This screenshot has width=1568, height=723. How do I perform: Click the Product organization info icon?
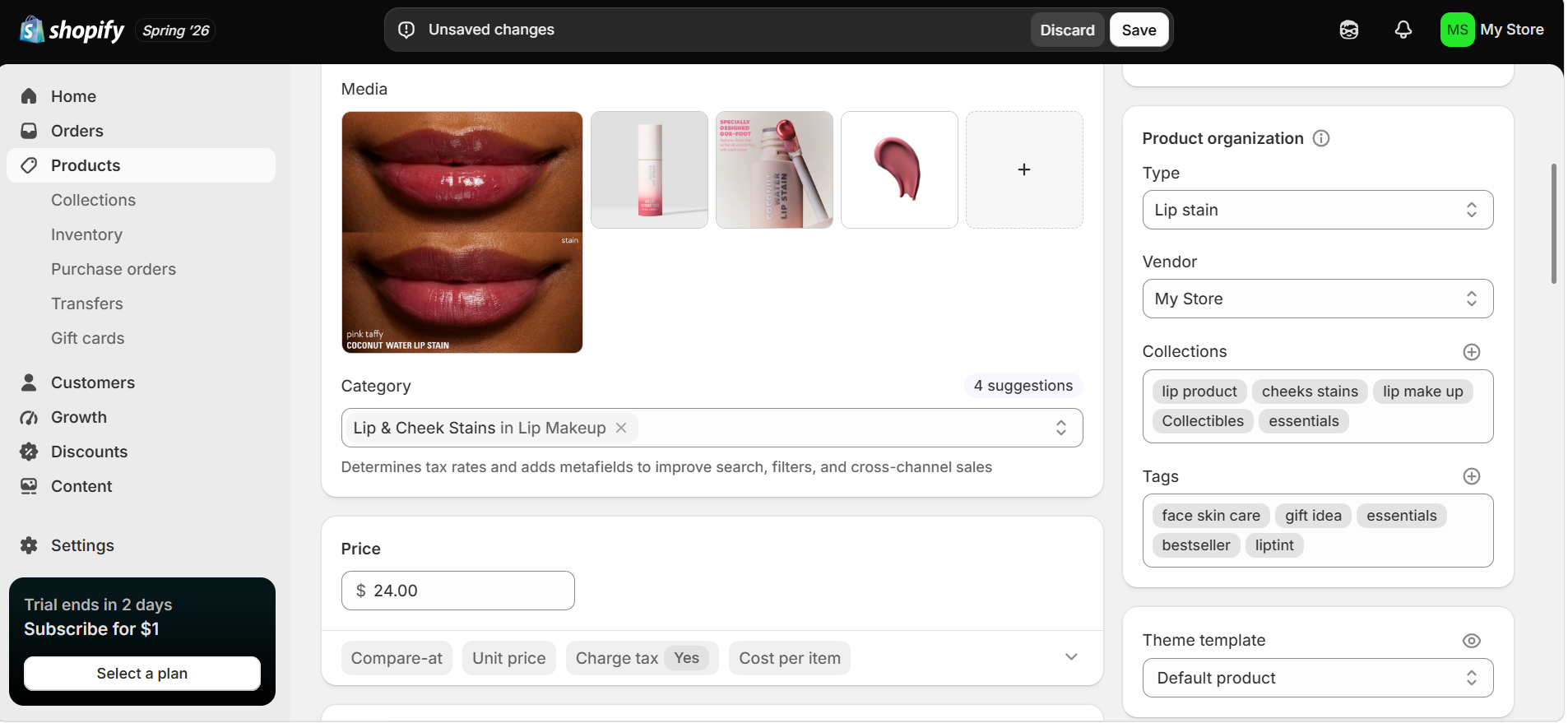(1321, 138)
